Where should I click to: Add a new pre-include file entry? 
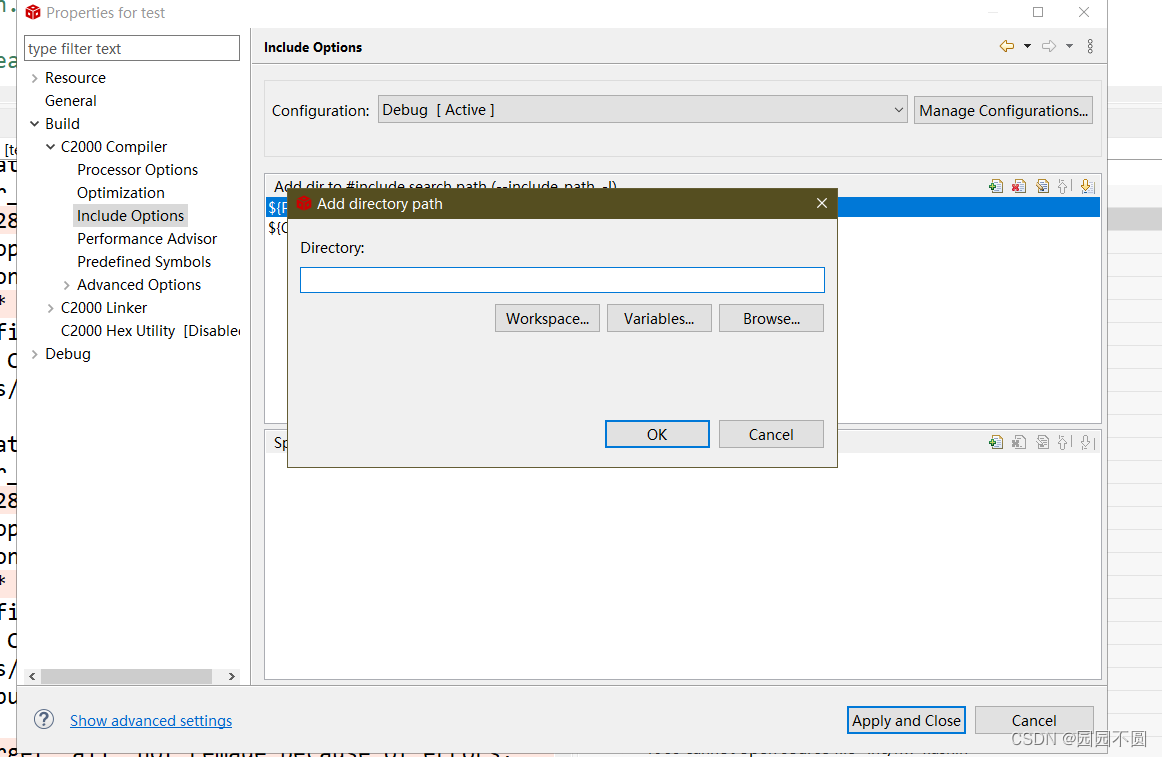995,441
